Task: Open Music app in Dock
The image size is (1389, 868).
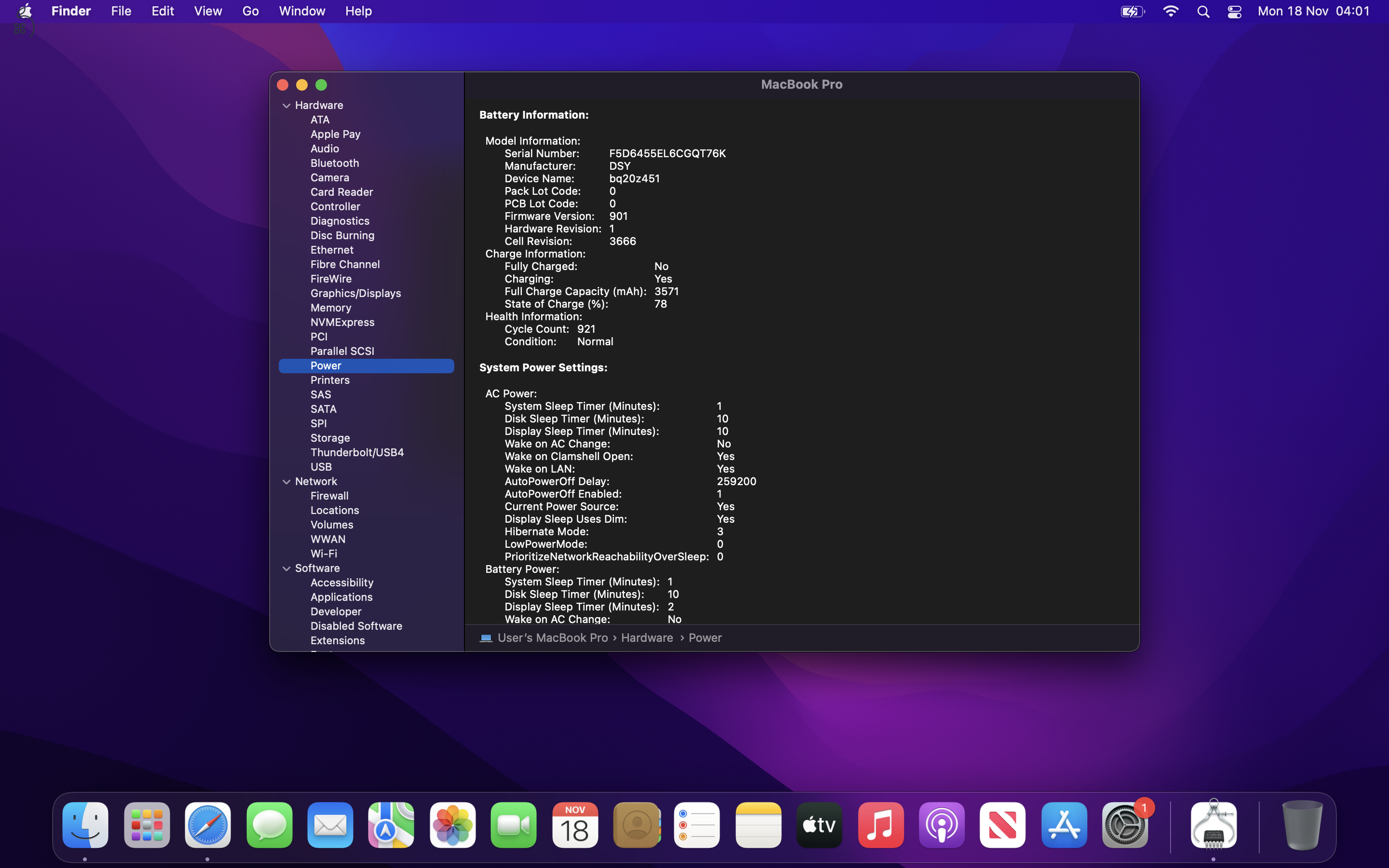Action: 881,825
